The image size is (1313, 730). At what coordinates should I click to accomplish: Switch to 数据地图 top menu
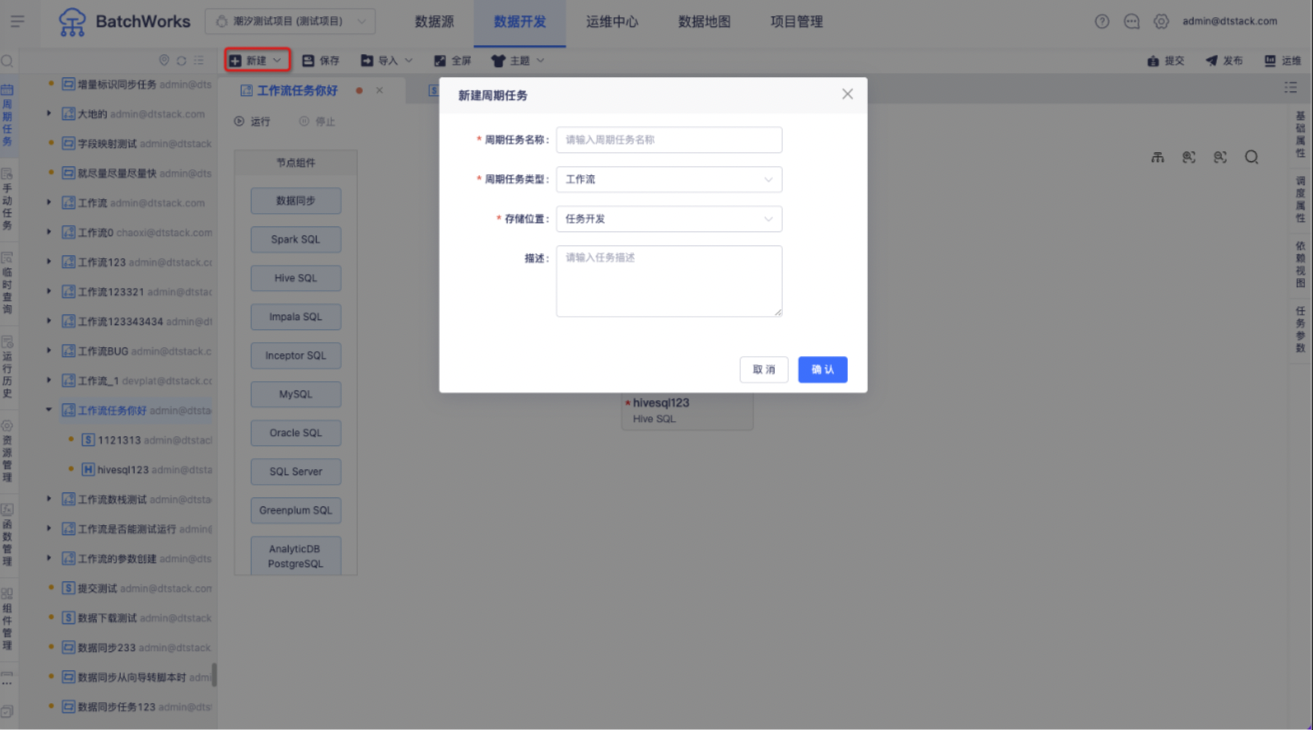(x=704, y=22)
